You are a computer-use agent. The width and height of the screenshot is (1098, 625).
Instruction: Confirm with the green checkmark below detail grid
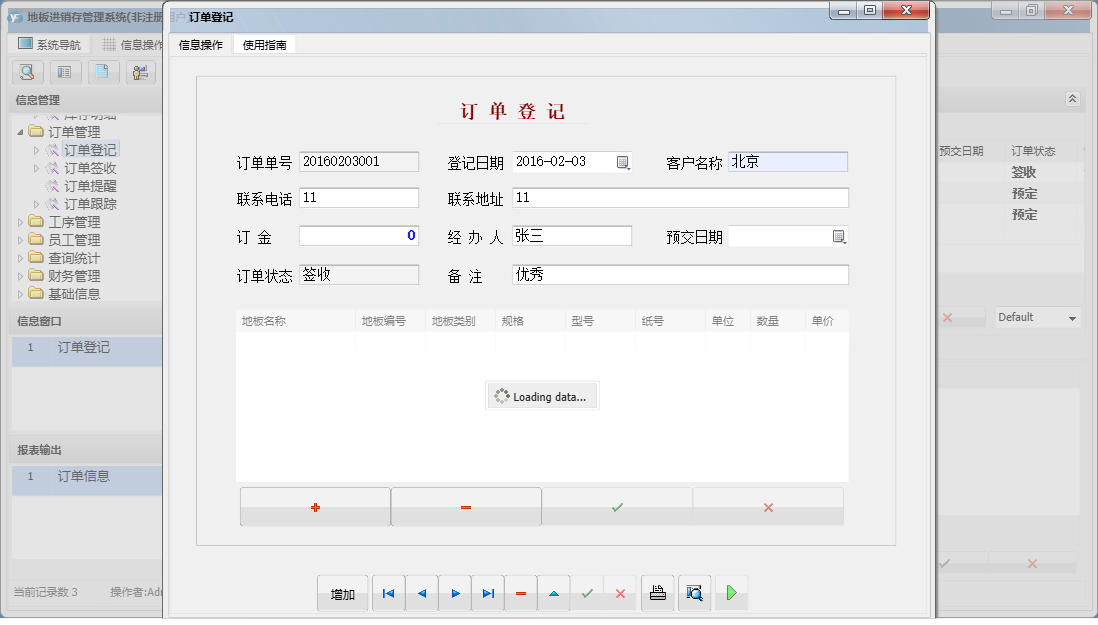click(617, 506)
